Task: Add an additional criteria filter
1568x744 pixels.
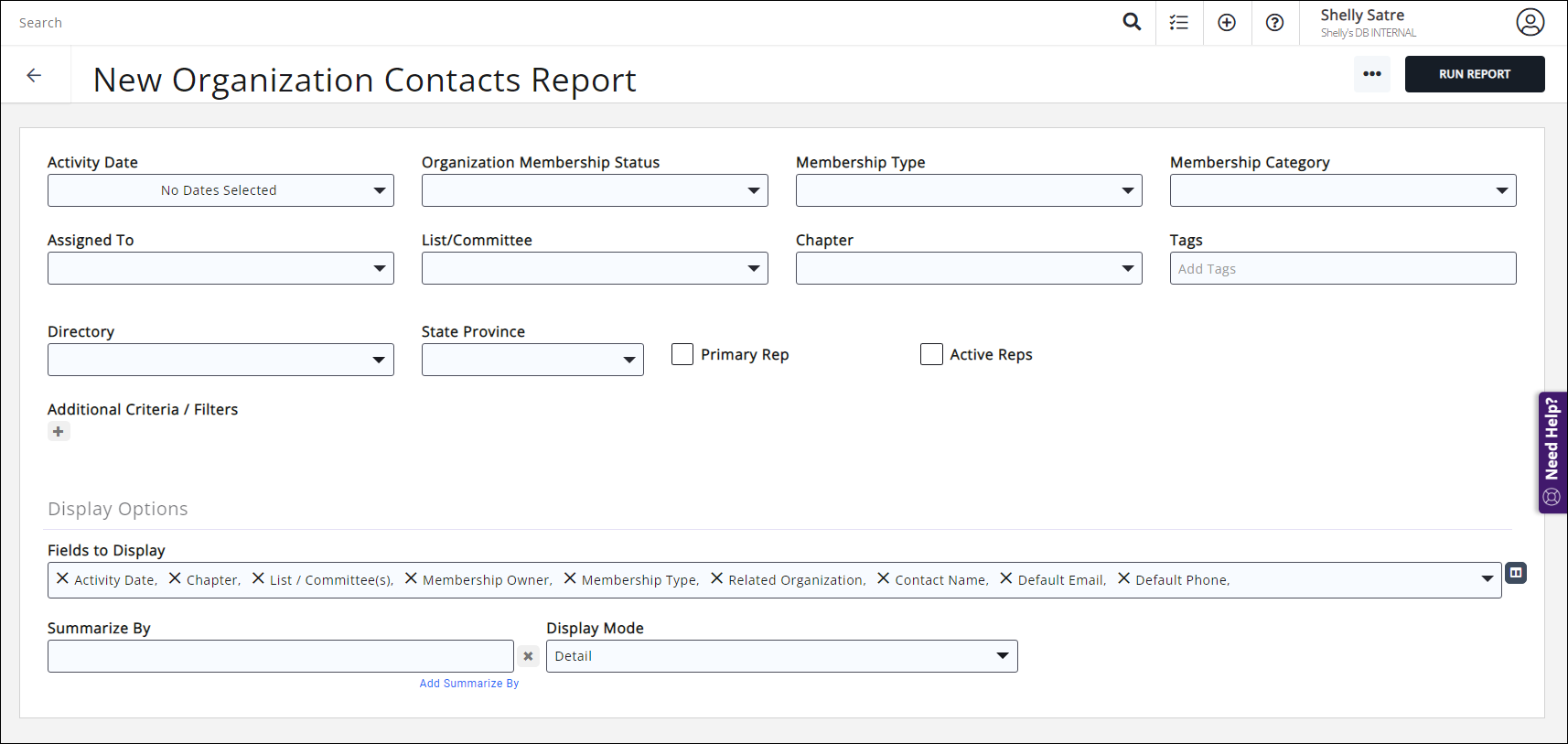Action: (59, 432)
